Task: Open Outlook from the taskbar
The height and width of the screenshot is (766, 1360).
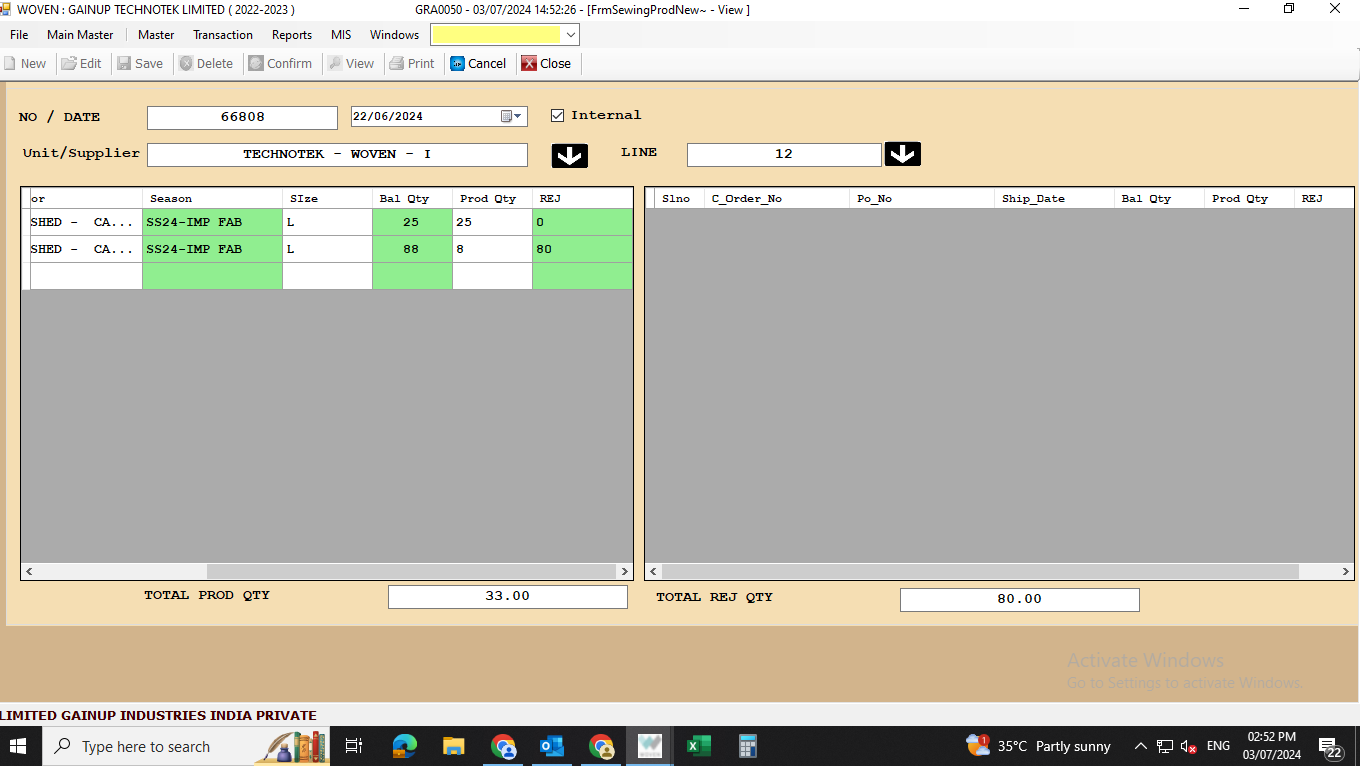Action: [551, 746]
